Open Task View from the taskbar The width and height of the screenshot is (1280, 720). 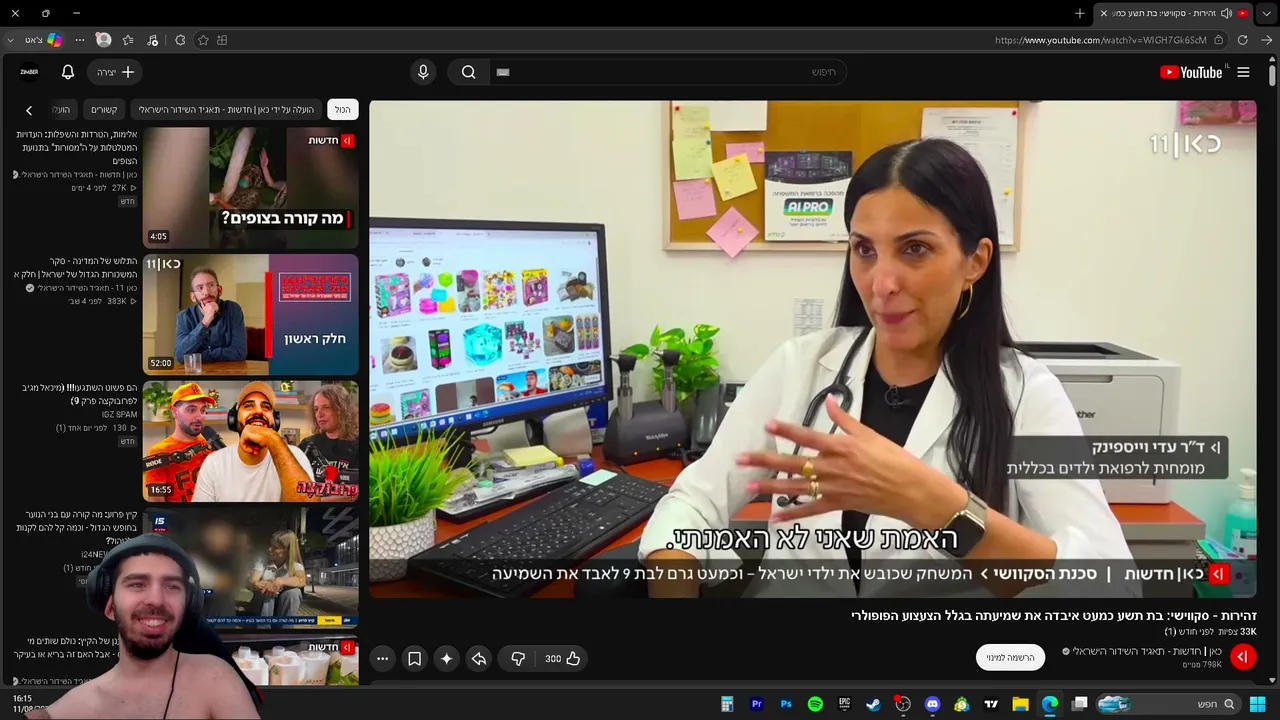(1079, 704)
